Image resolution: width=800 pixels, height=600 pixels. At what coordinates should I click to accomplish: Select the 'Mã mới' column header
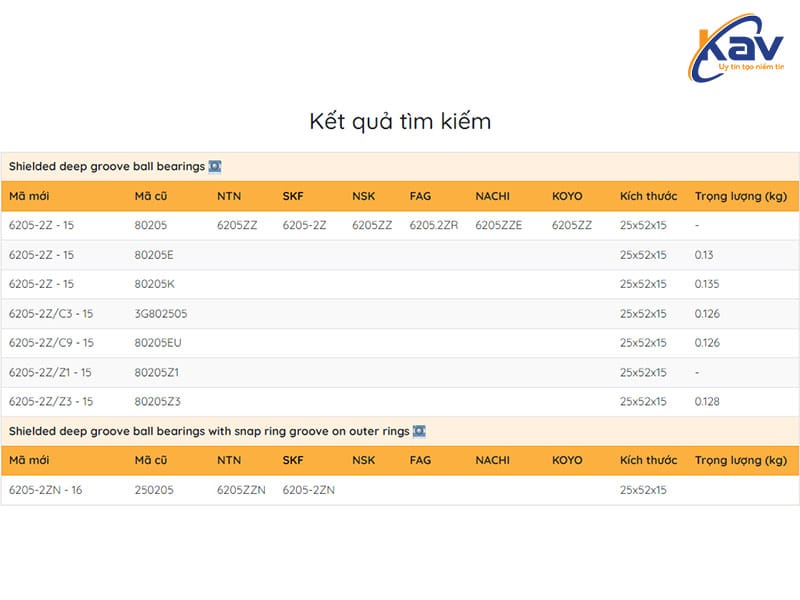30,196
